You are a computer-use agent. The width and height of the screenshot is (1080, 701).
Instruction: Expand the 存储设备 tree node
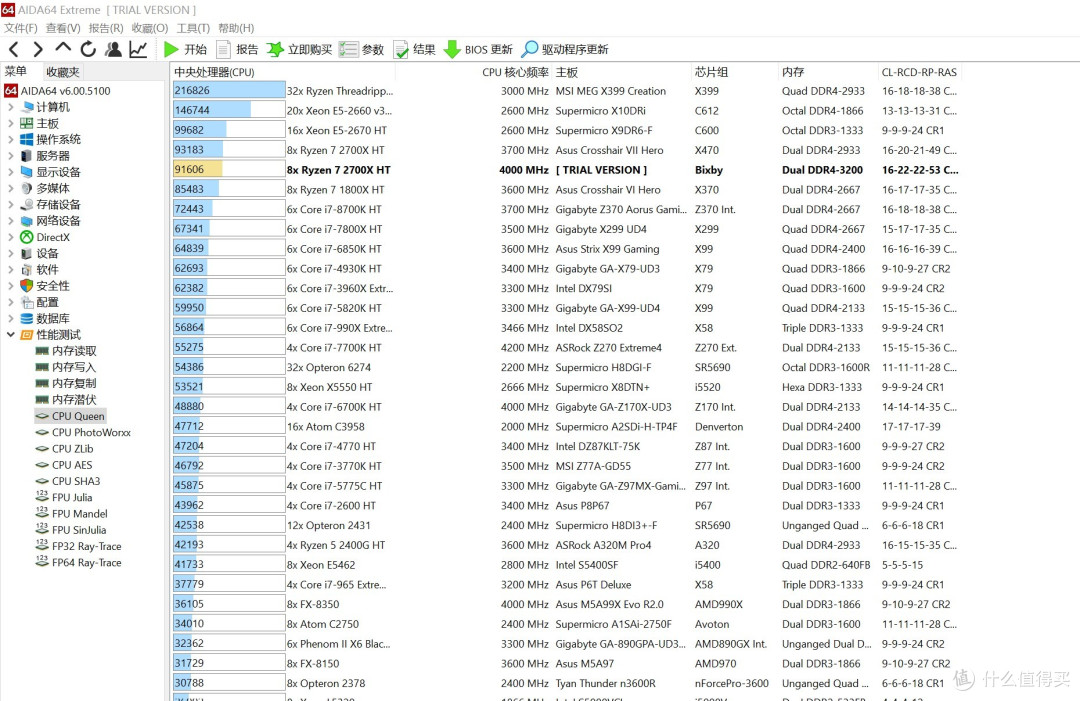click(10, 205)
